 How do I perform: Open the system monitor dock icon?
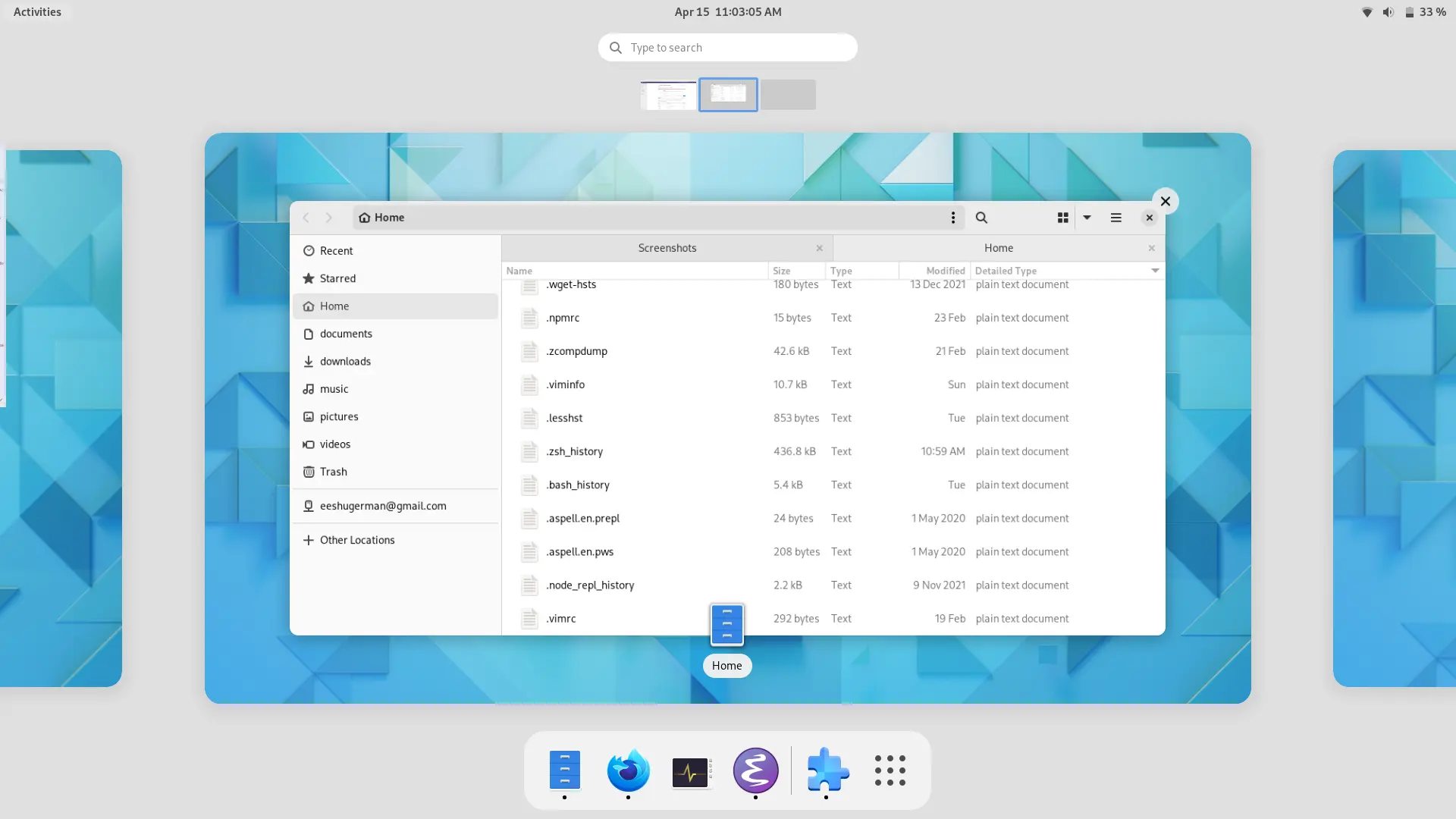pyautogui.click(x=691, y=771)
